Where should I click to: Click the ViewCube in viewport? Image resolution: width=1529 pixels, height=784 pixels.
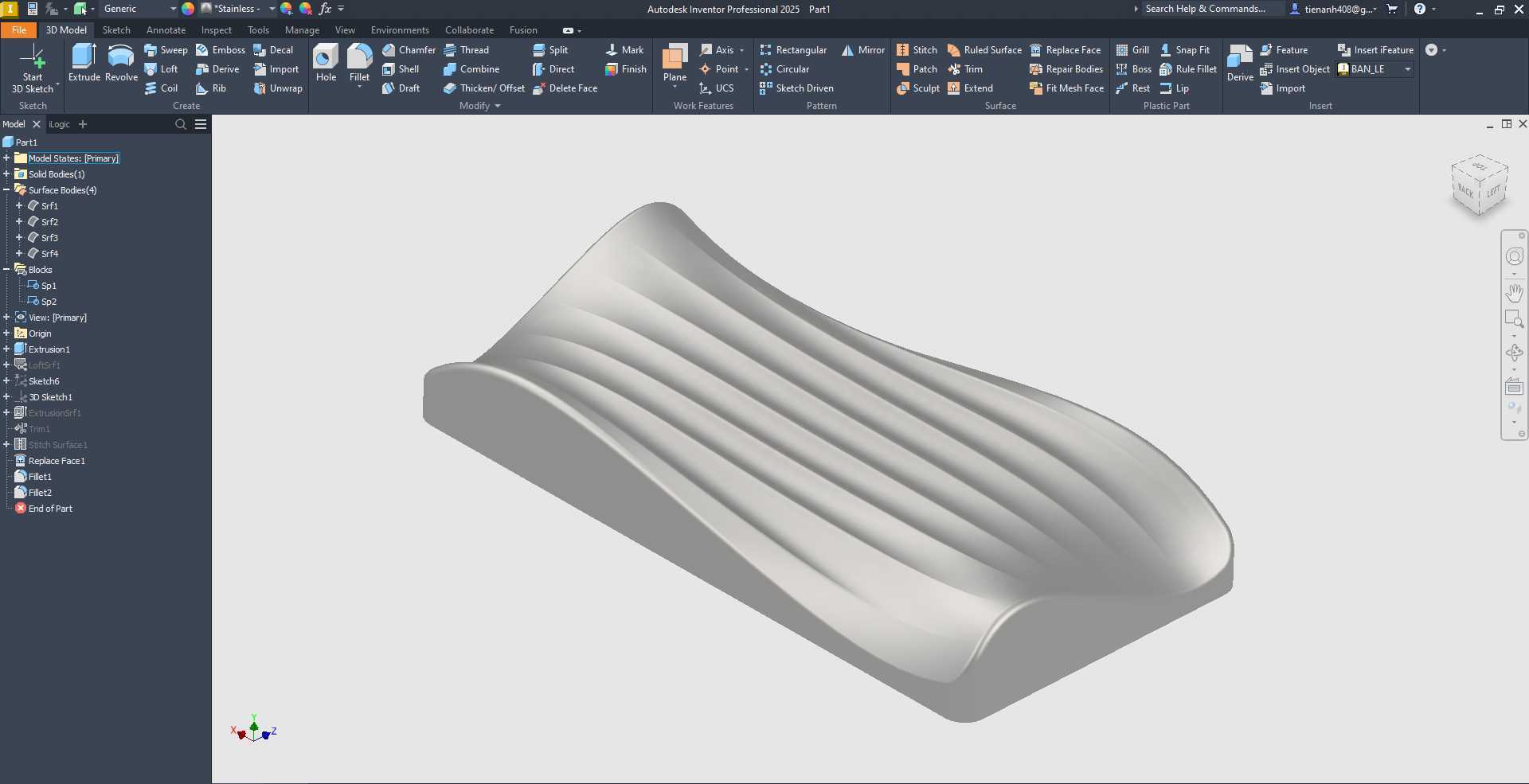(1480, 185)
